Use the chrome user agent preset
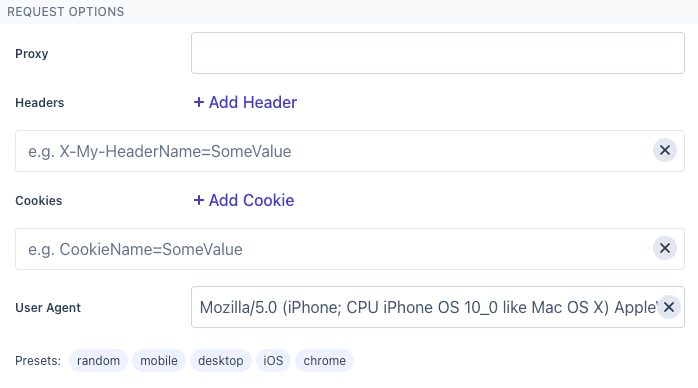This screenshot has height=388, width=698. (x=325, y=360)
